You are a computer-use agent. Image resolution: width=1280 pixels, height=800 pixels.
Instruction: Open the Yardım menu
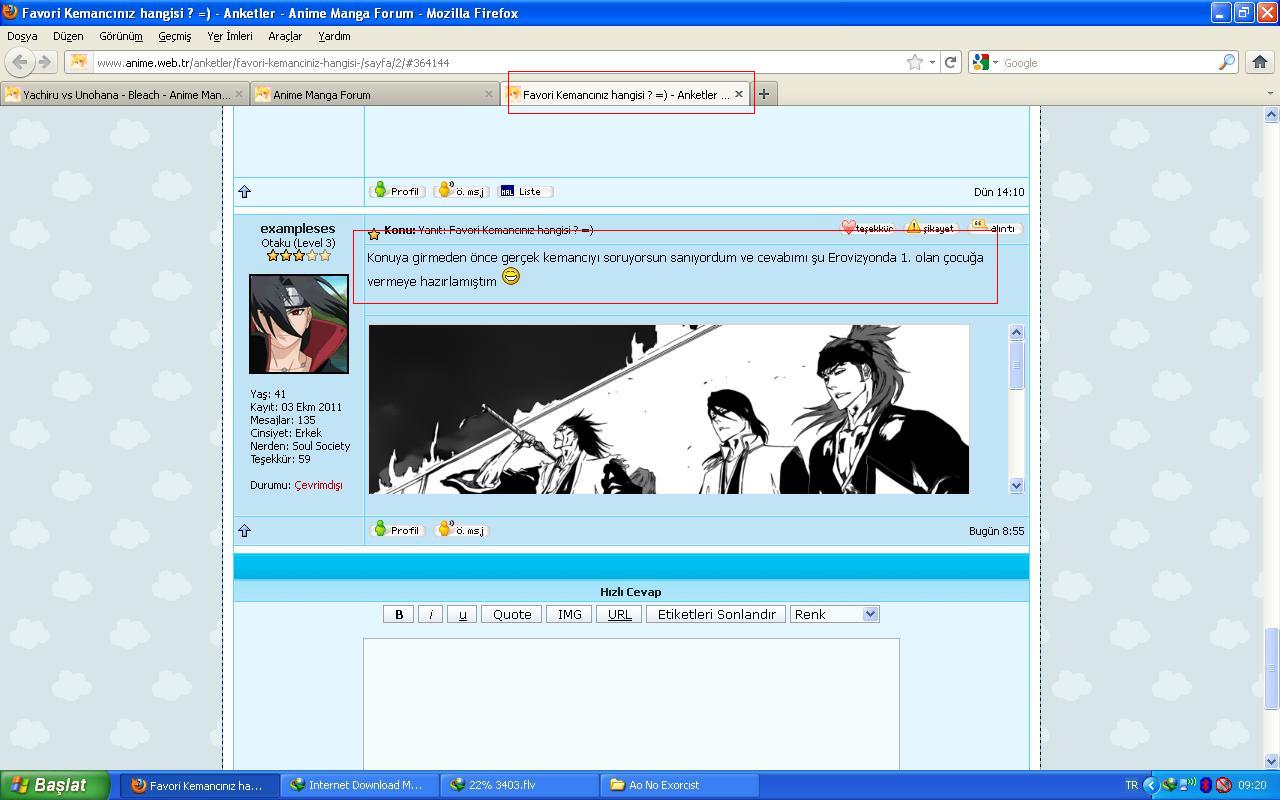(334, 36)
